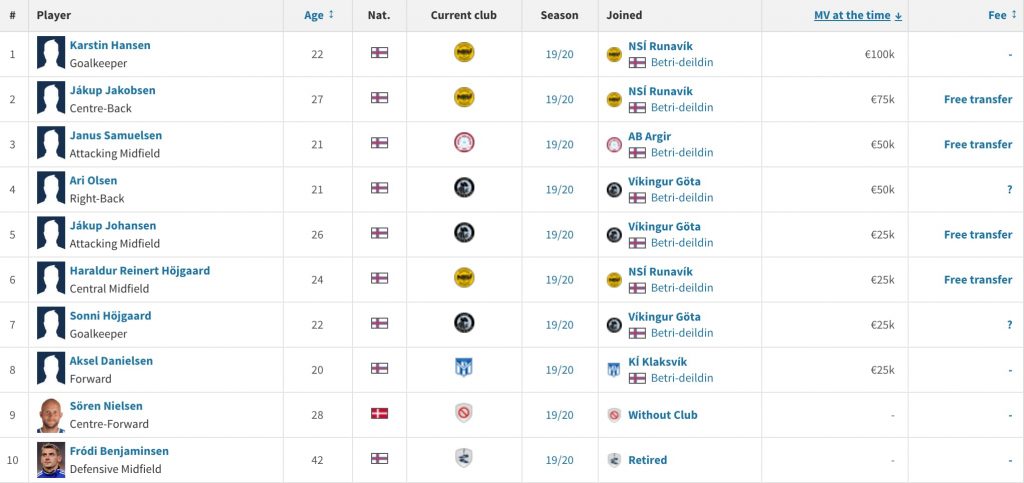1024x483 pixels.
Task: Click the Retired club icon in Fródi Benjaminsen's row
Action: [x=464, y=458]
